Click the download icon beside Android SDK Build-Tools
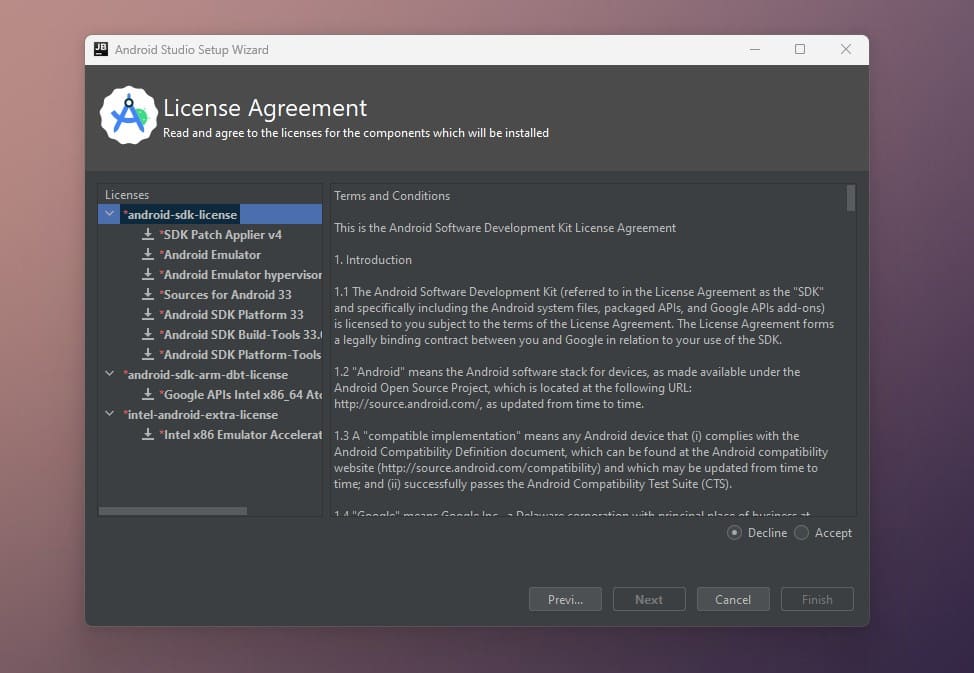Viewport: 974px width, 673px height. [x=148, y=334]
